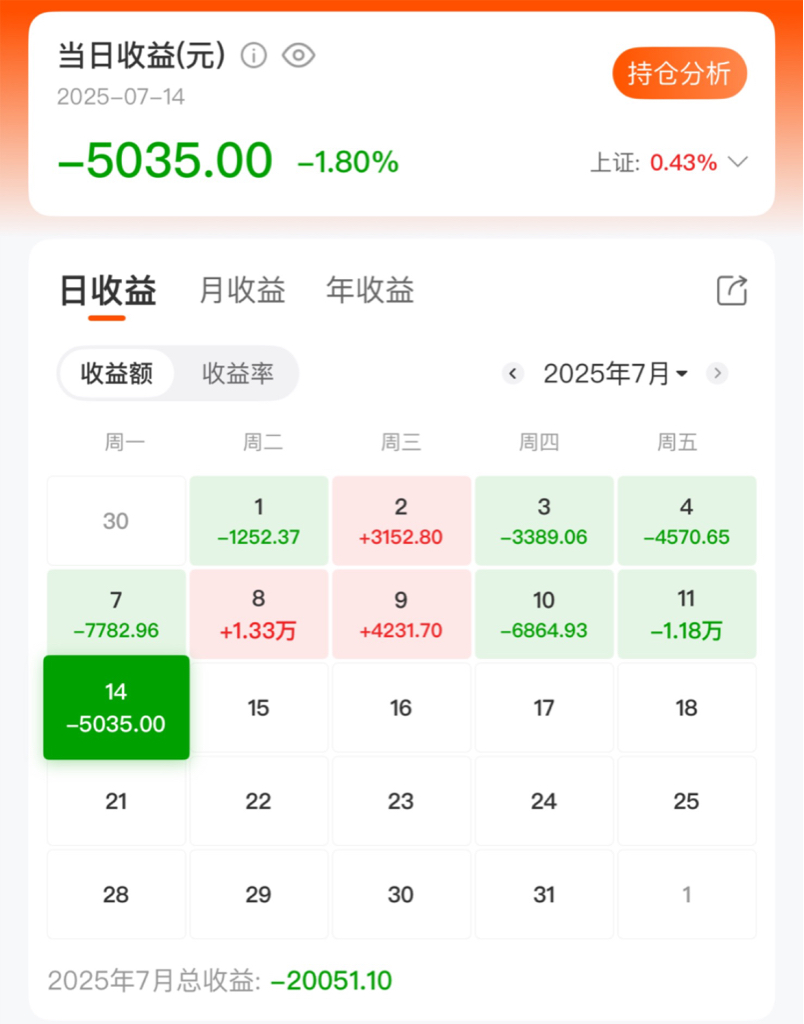Select the day 22 calendar cell
Viewport: 804px width, 1024px height.
click(x=259, y=801)
